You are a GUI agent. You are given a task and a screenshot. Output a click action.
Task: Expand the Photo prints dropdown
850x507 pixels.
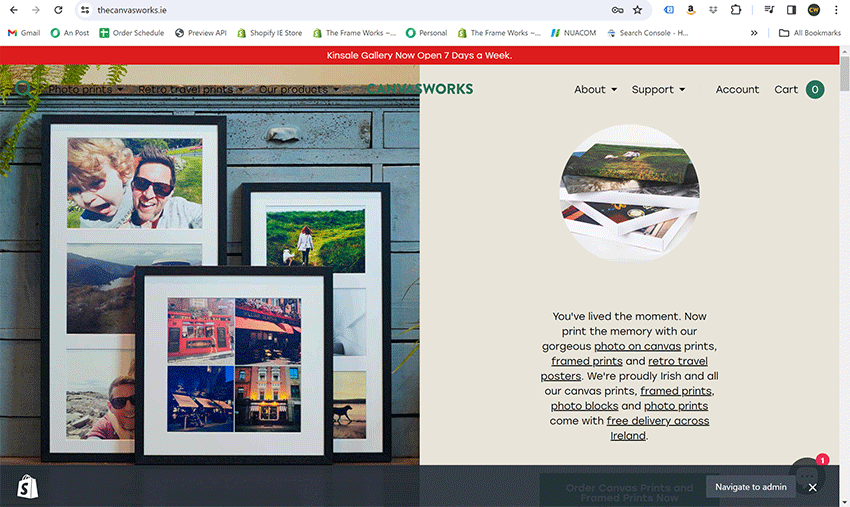tap(85, 89)
